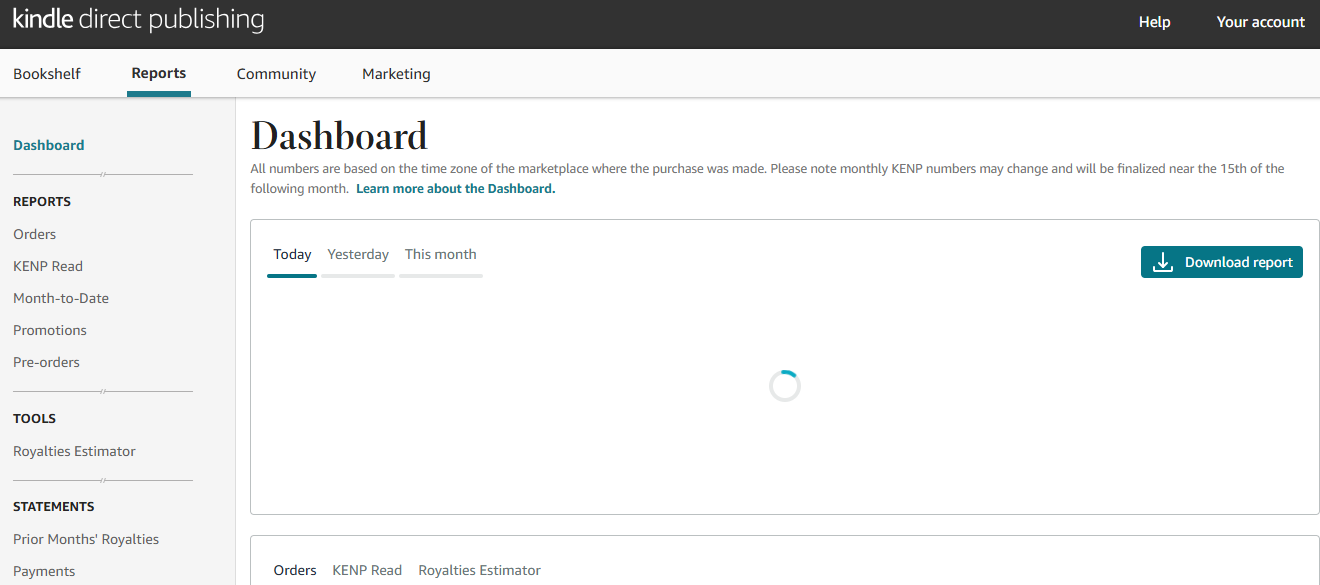Switch to the Bookshelf tab
Image resolution: width=1320 pixels, height=585 pixels.
(x=47, y=73)
